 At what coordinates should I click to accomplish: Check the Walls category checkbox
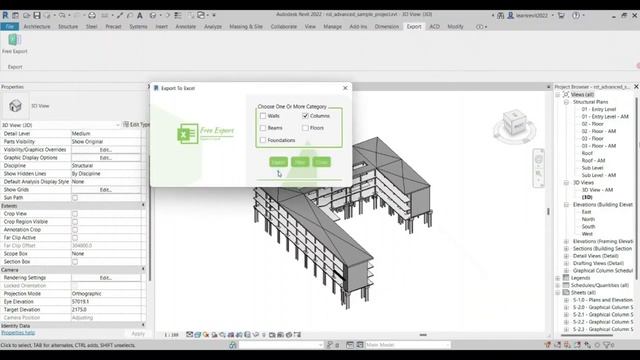coord(263,116)
